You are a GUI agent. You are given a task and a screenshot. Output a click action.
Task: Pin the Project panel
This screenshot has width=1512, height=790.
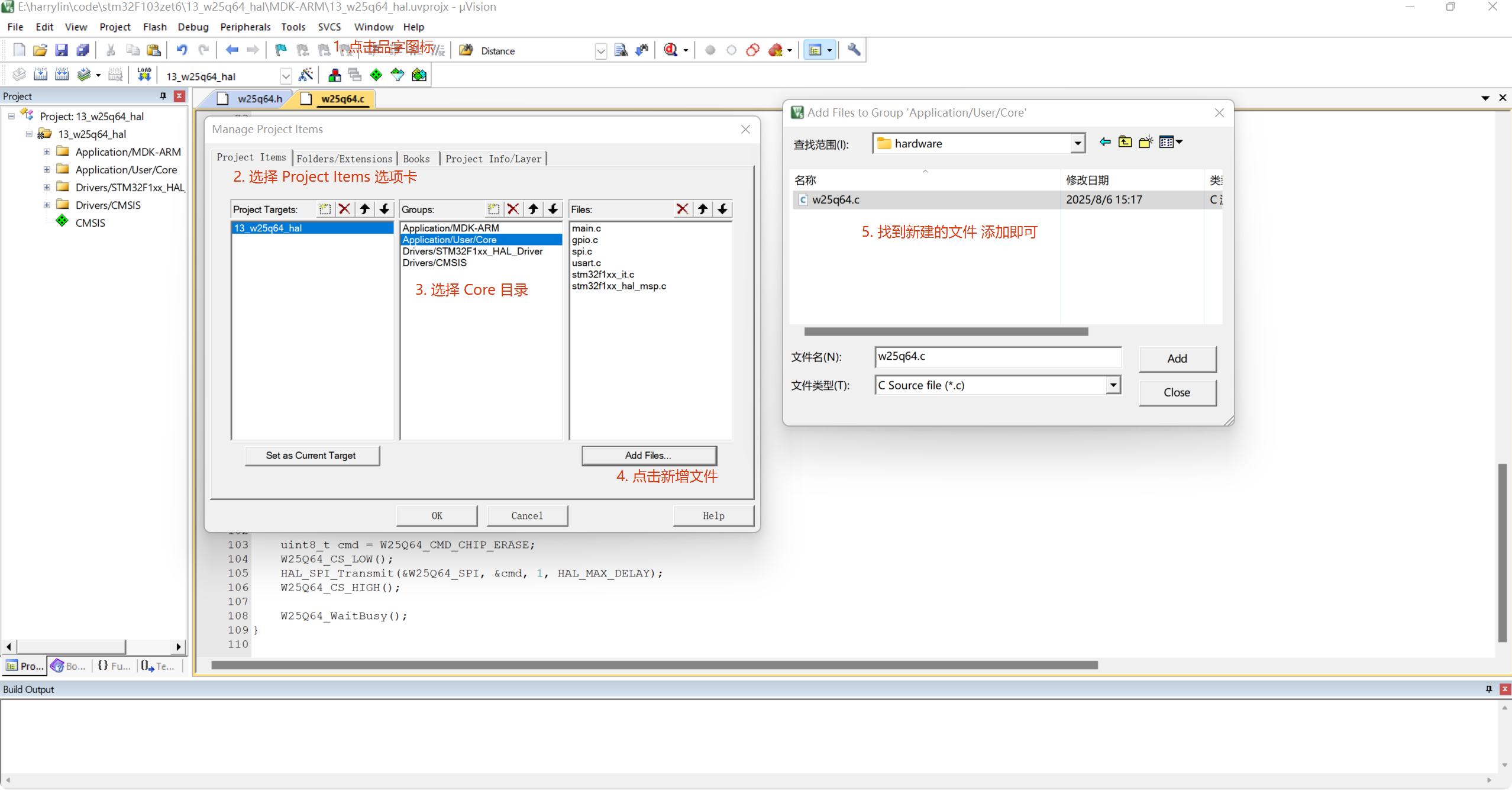(162, 96)
